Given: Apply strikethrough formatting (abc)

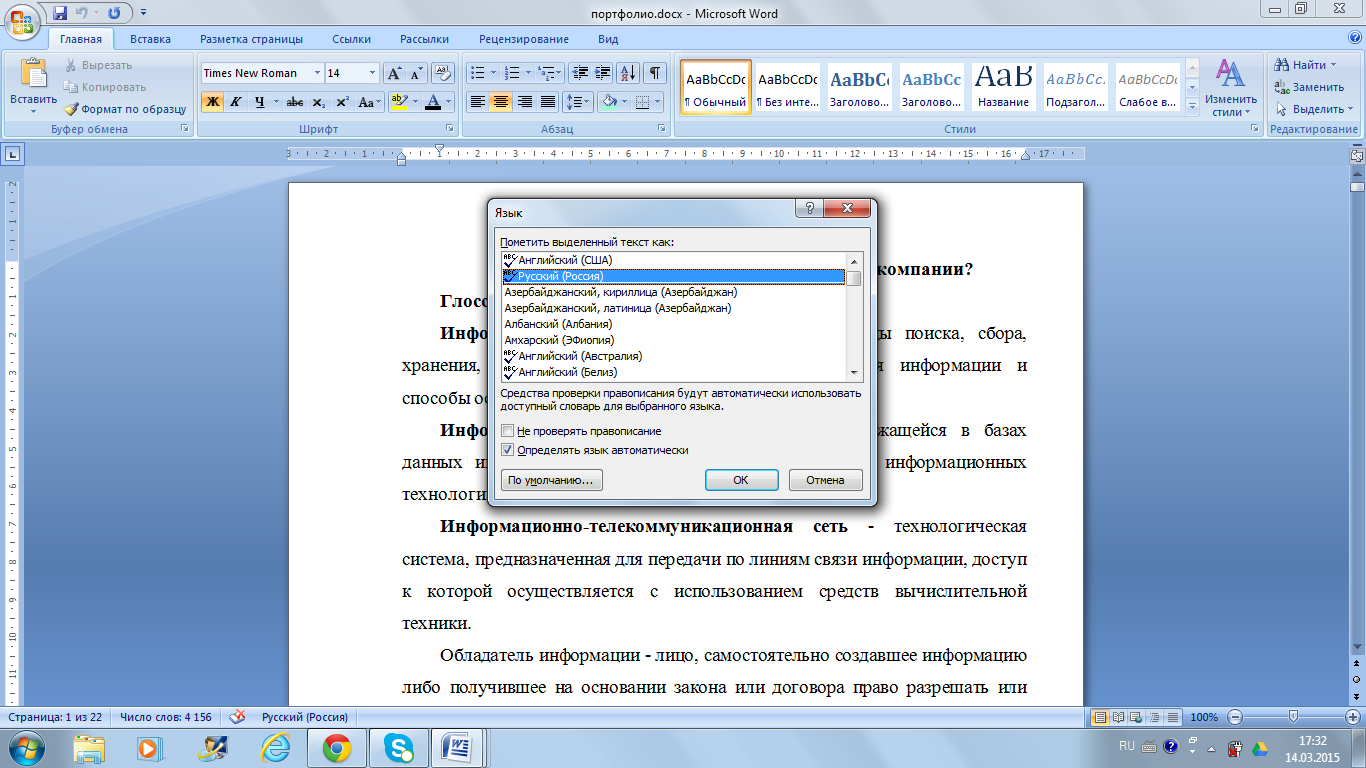Looking at the screenshot, I should (294, 102).
